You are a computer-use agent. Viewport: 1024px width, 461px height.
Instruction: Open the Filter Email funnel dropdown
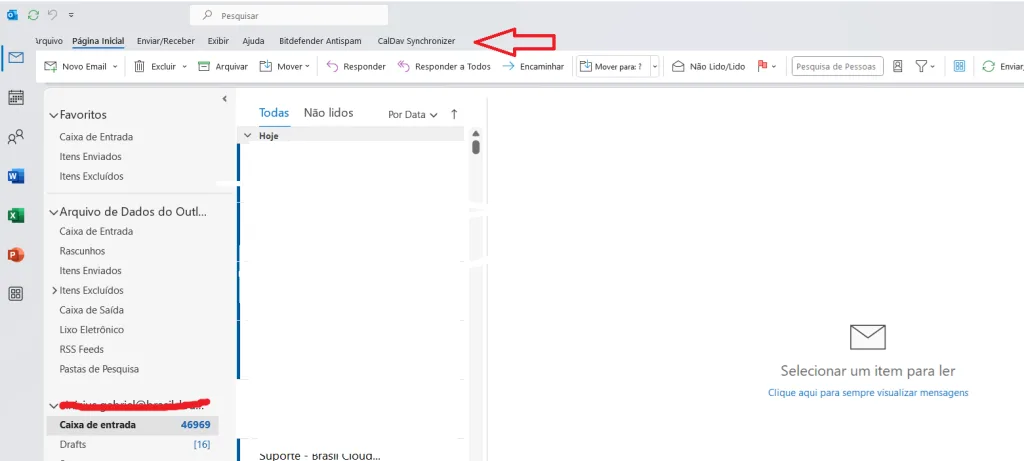pyautogui.click(x=925, y=66)
